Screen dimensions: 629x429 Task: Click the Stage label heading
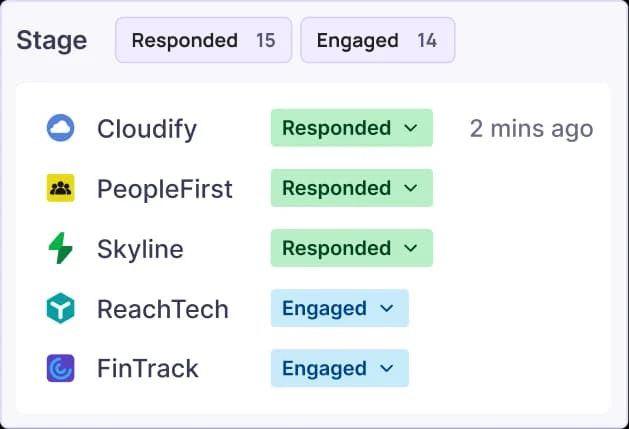[x=52, y=41]
